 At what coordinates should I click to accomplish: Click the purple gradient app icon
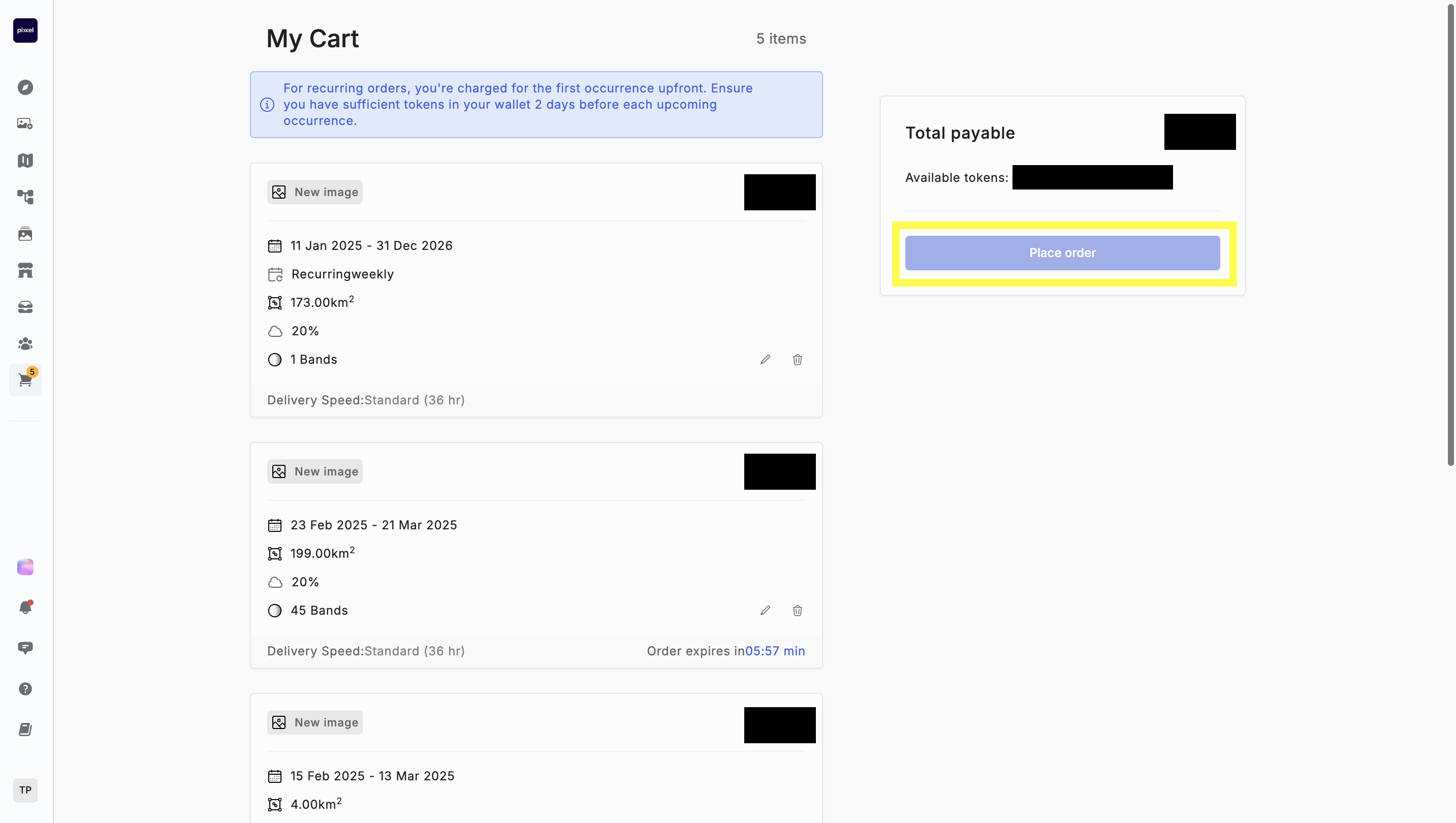pos(25,567)
